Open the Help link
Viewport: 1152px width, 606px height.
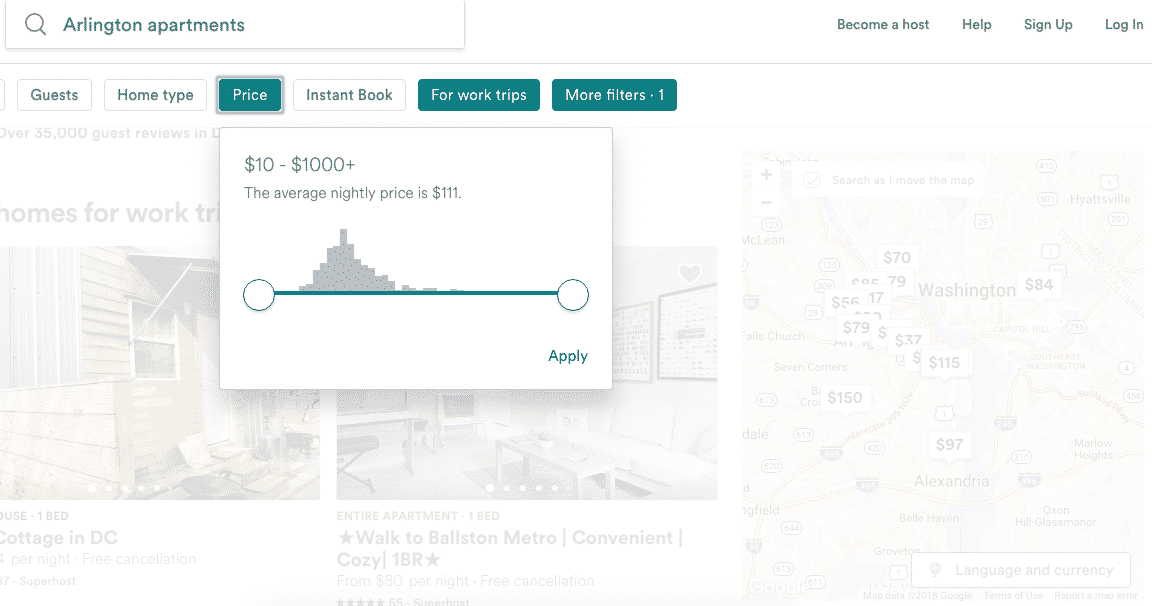tap(976, 24)
